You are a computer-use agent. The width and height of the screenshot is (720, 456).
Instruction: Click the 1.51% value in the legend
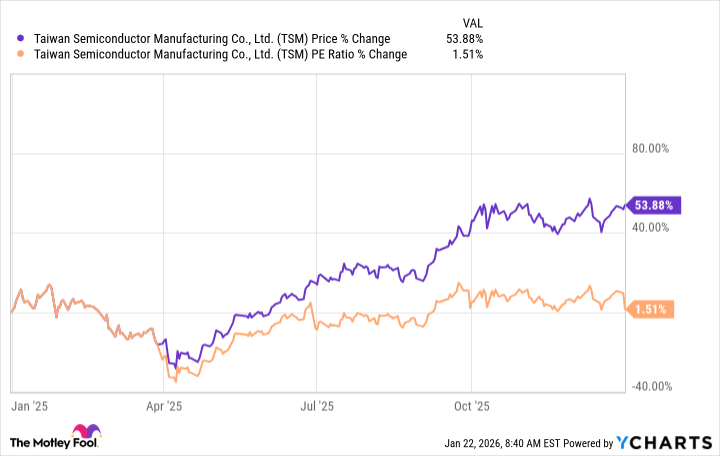pos(467,54)
